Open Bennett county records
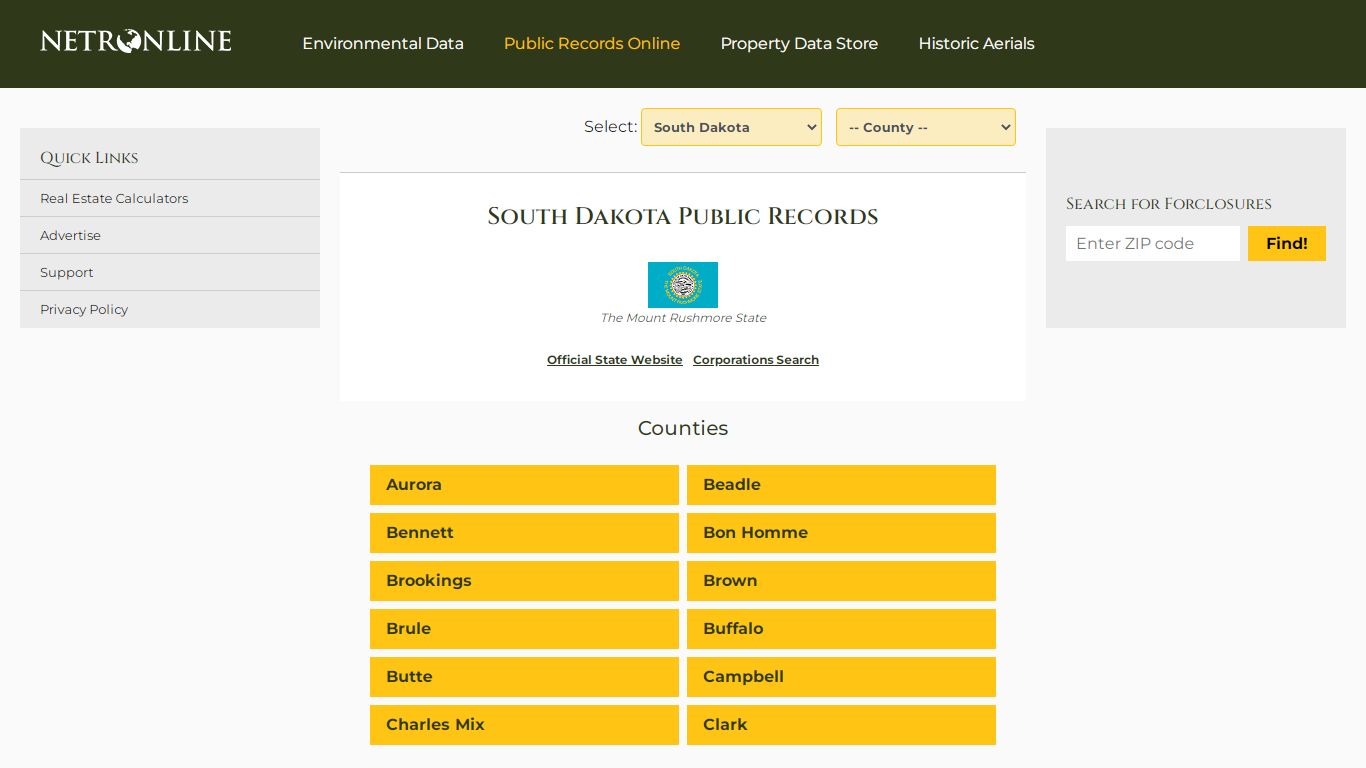The width and height of the screenshot is (1366, 768). tap(524, 533)
